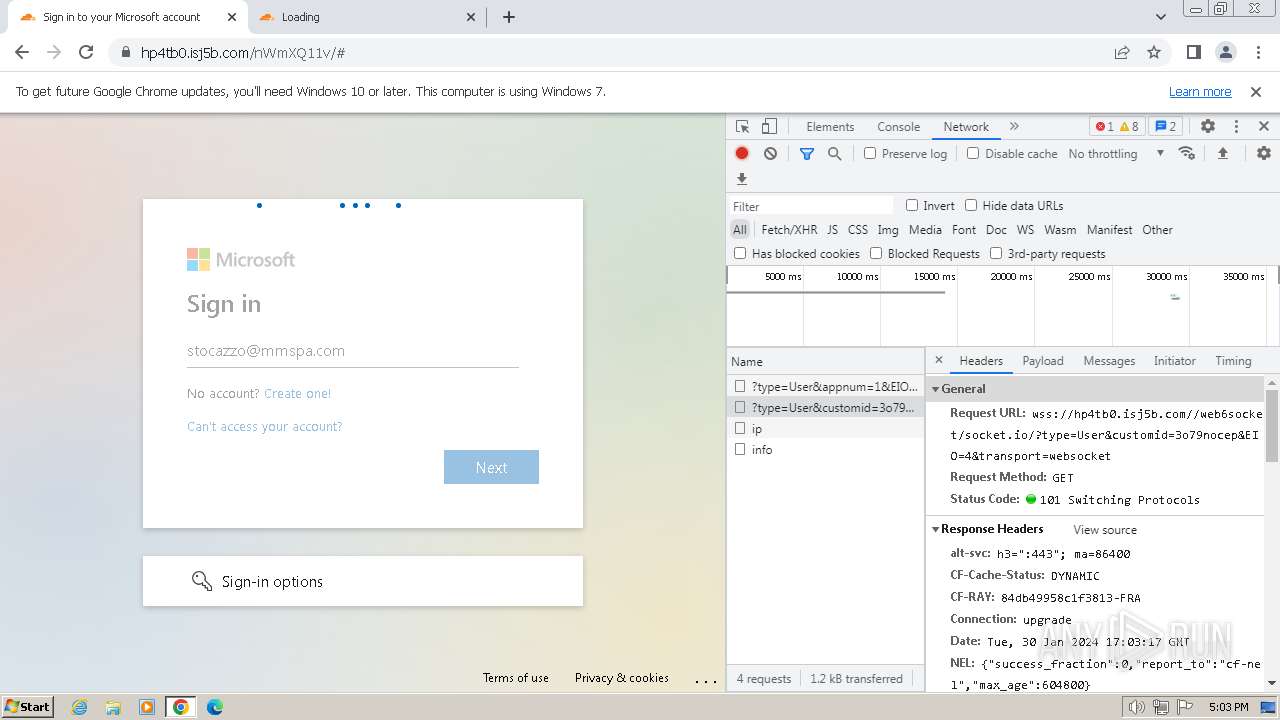This screenshot has height=720, width=1280.
Task: Check Blocked Requests option
Action: tap(876, 253)
